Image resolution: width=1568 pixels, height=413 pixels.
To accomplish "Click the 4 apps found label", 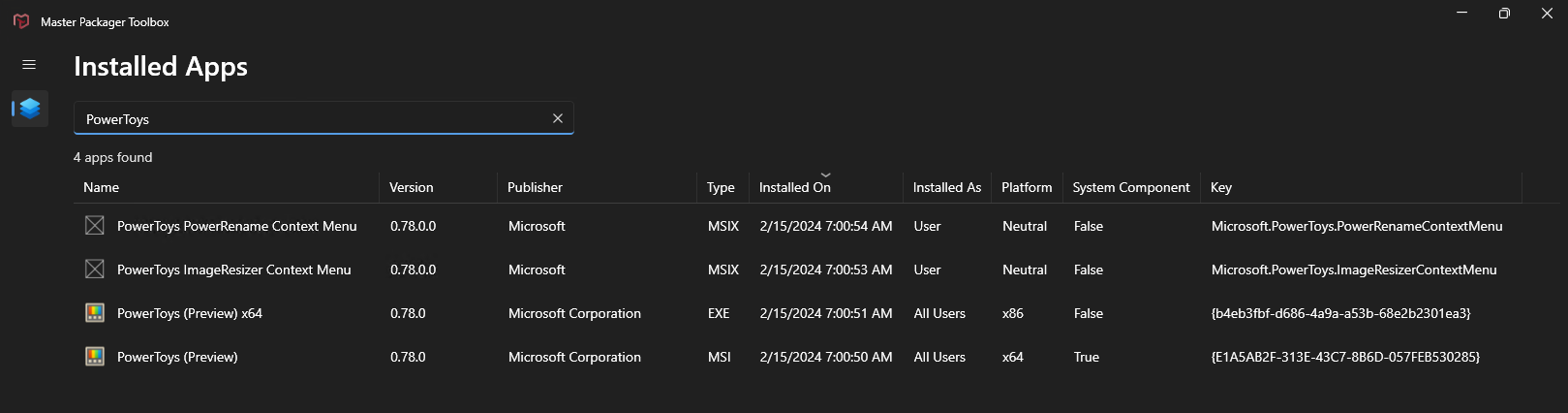I will pos(113,157).
